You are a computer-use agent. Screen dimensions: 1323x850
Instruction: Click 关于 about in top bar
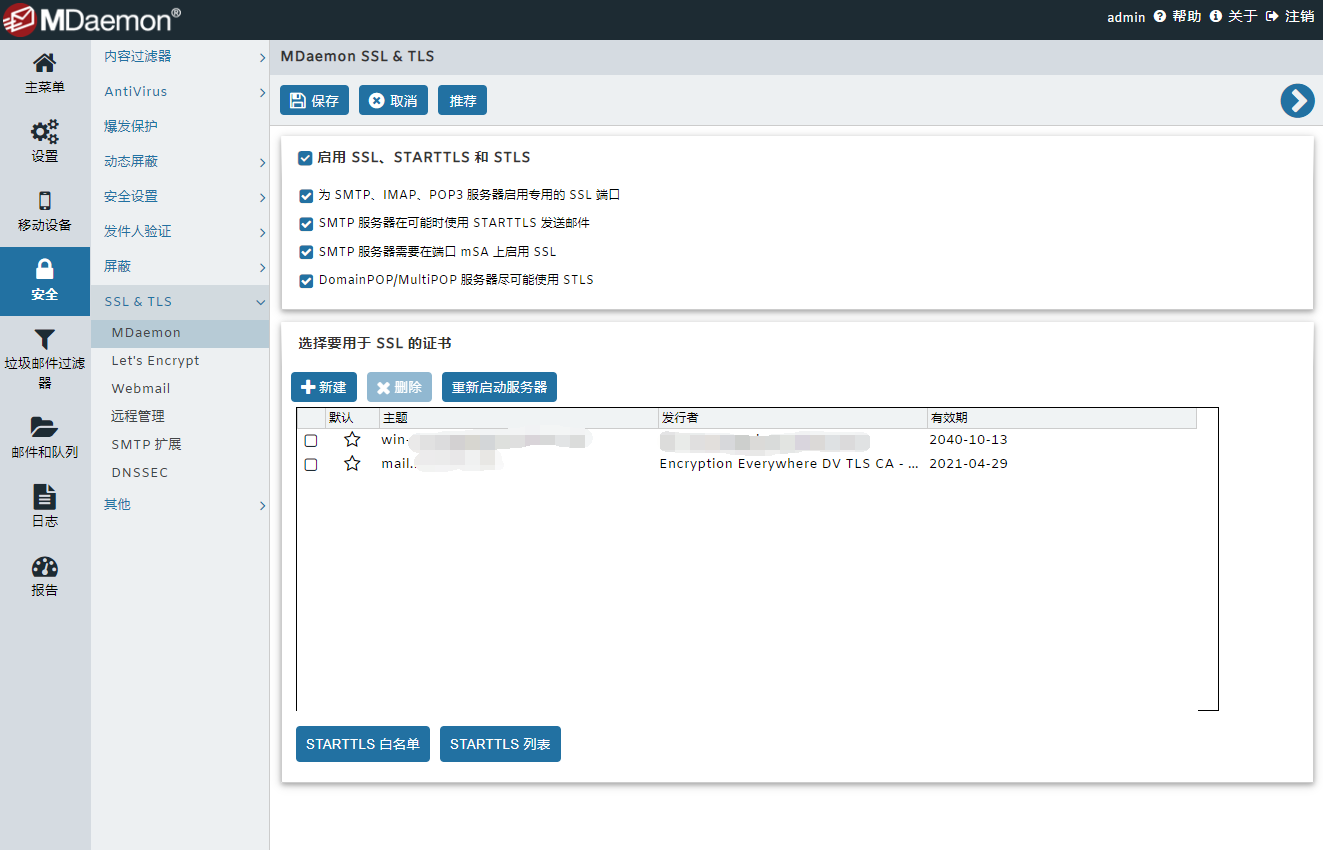point(1233,17)
